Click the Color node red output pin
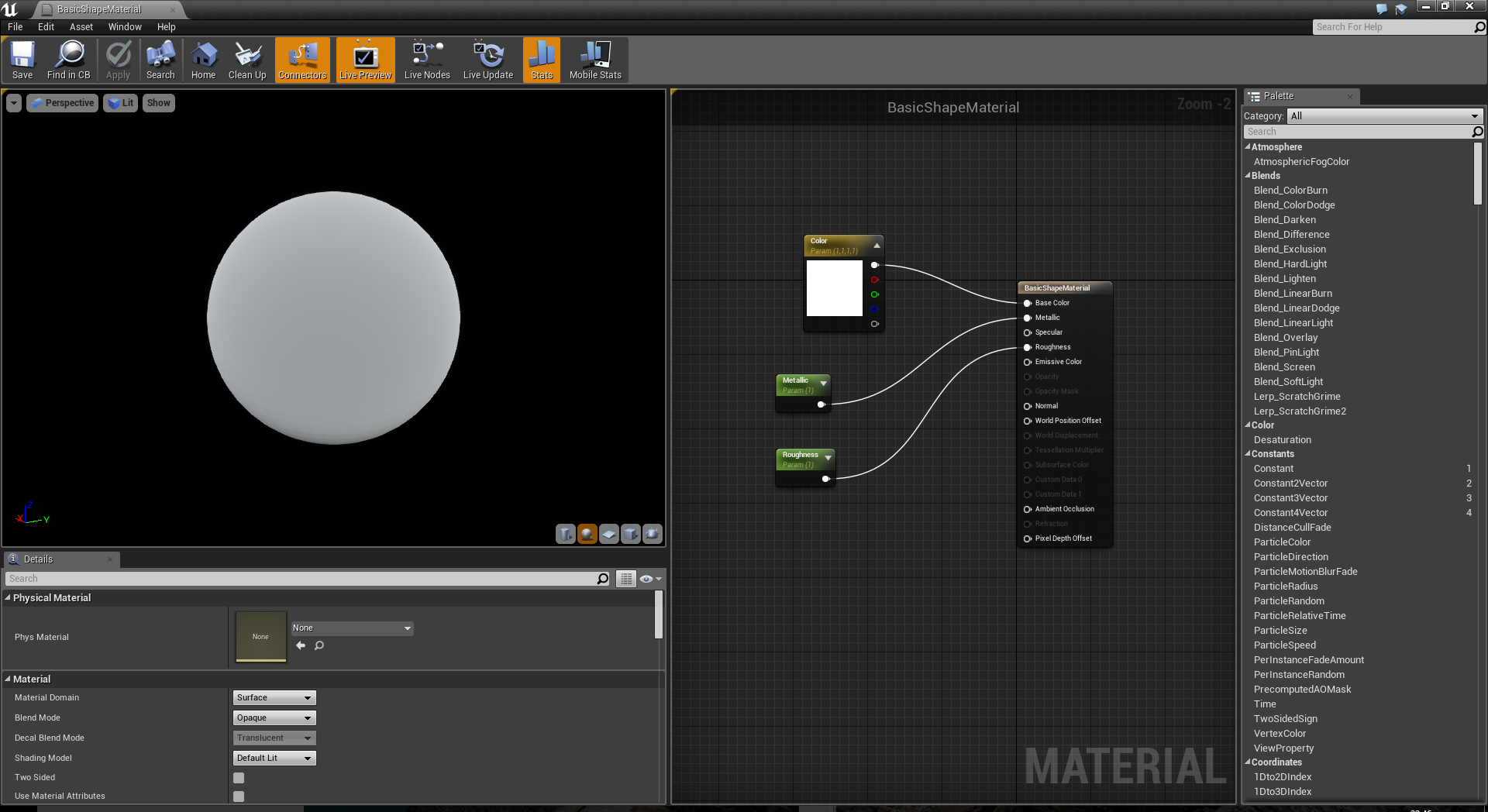 874,280
